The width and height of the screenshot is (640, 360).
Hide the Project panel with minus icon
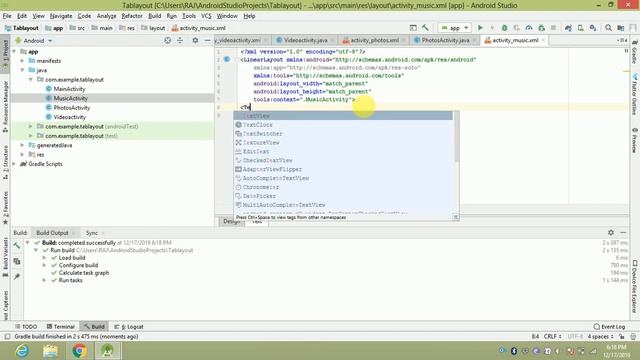click(207, 40)
